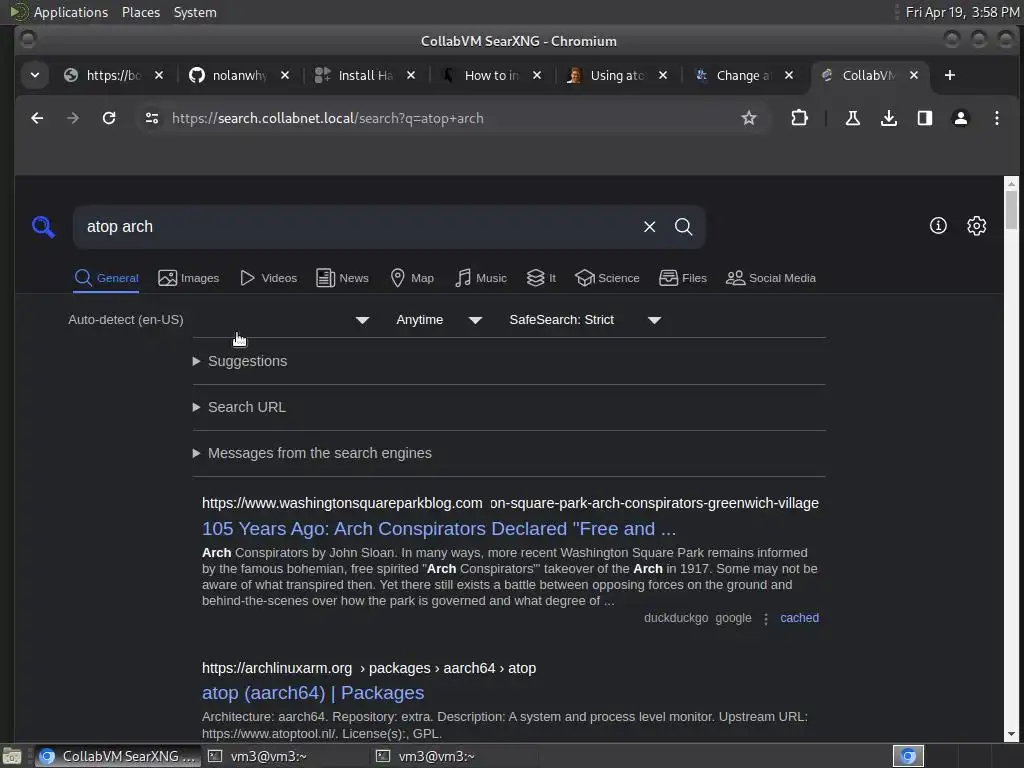Open the Applications menu in top panel
This screenshot has height=768, width=1024.
(x=71, y=12)
